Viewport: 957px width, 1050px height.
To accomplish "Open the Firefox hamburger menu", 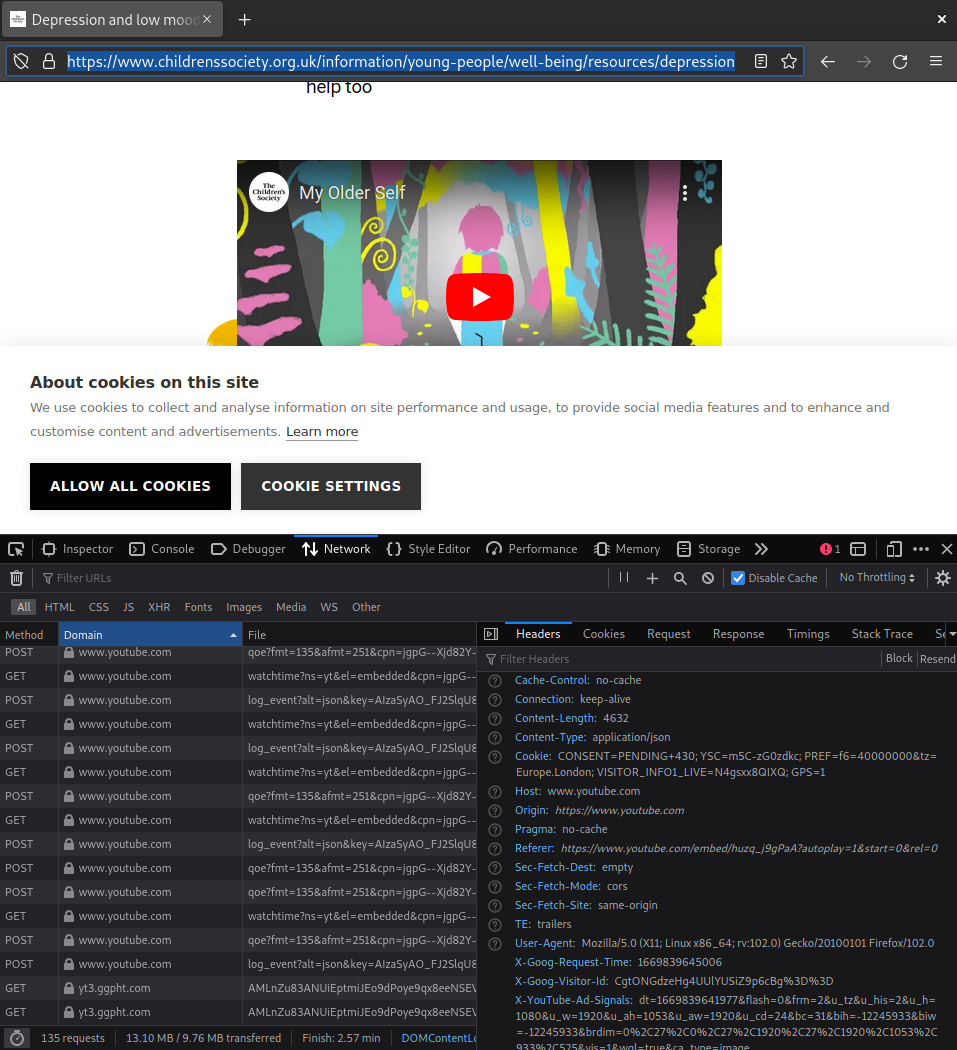I will pos(936,62).
